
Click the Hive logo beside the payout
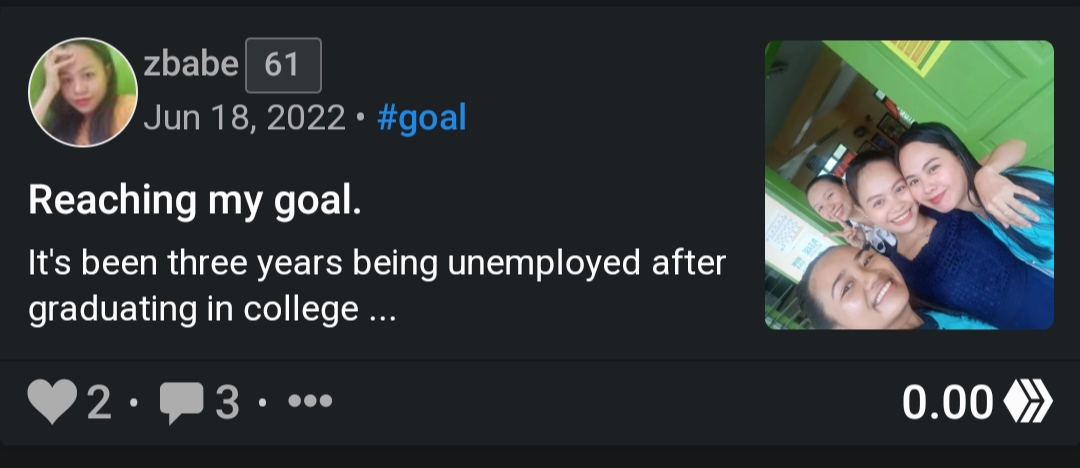click(x=1028, y=402)
